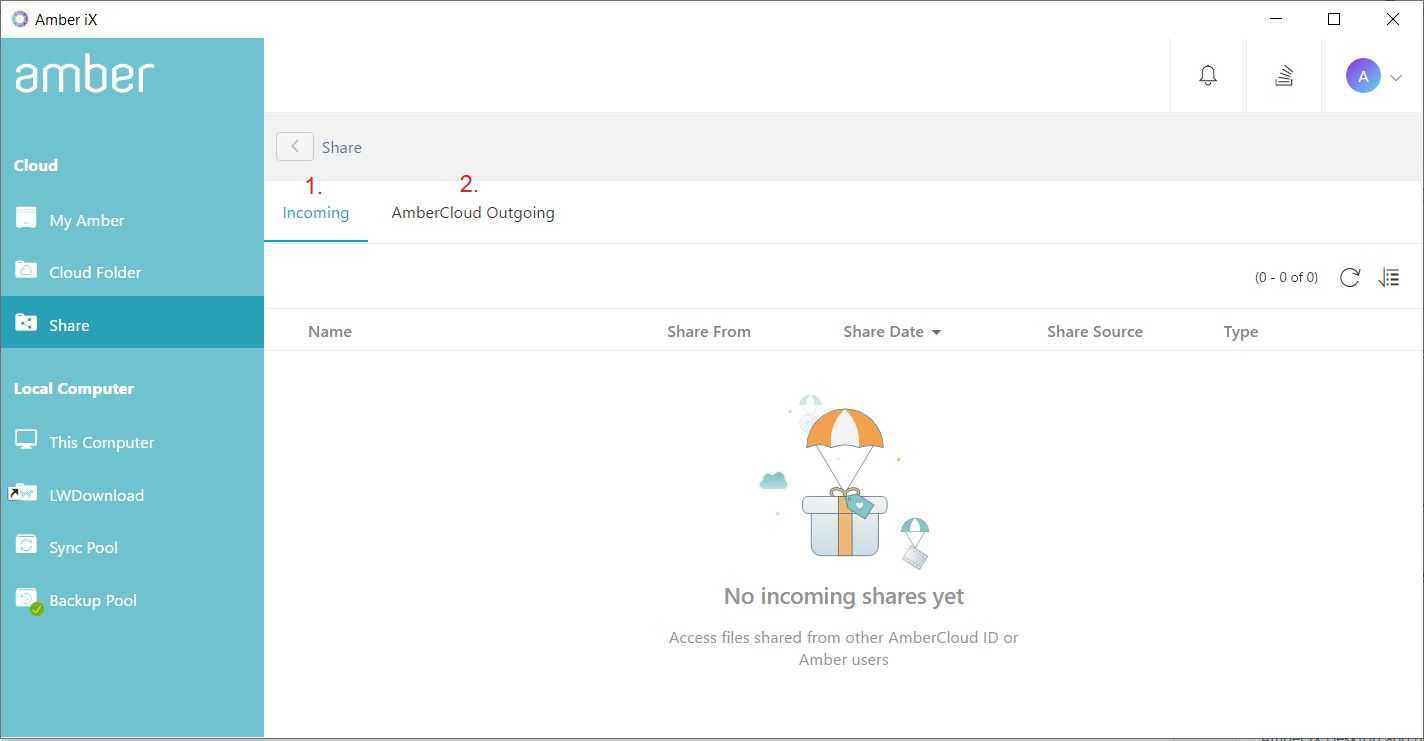Click the Amber iX title bar app icon
This screenshot has width=1424, height=741.
click(20, 19)
